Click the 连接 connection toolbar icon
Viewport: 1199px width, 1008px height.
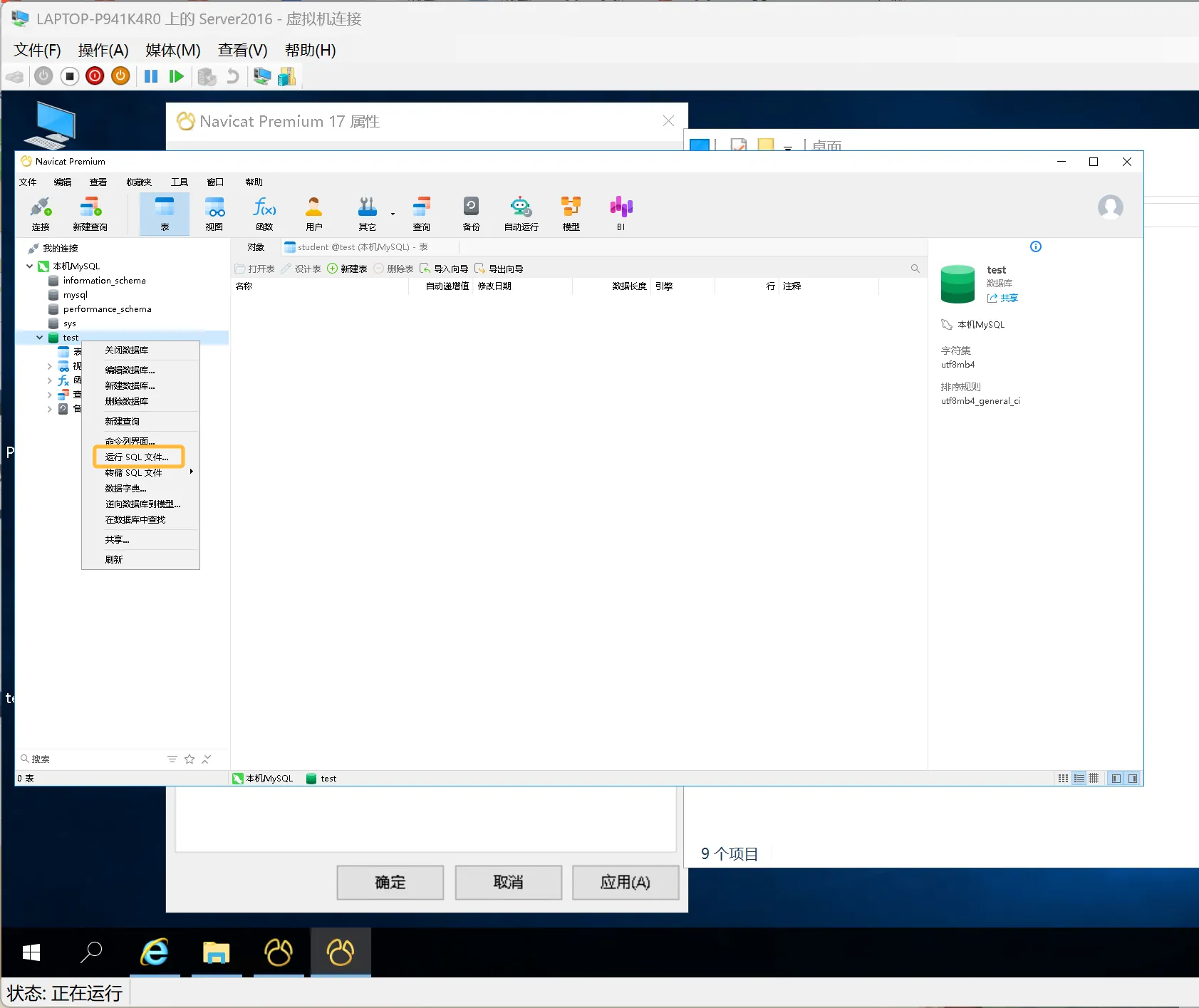41,214
